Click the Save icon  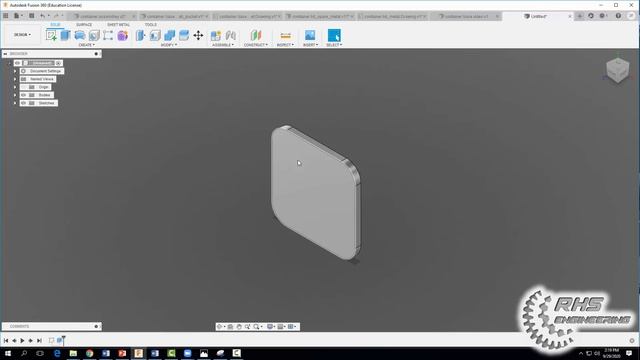click(x=31, y=16)
